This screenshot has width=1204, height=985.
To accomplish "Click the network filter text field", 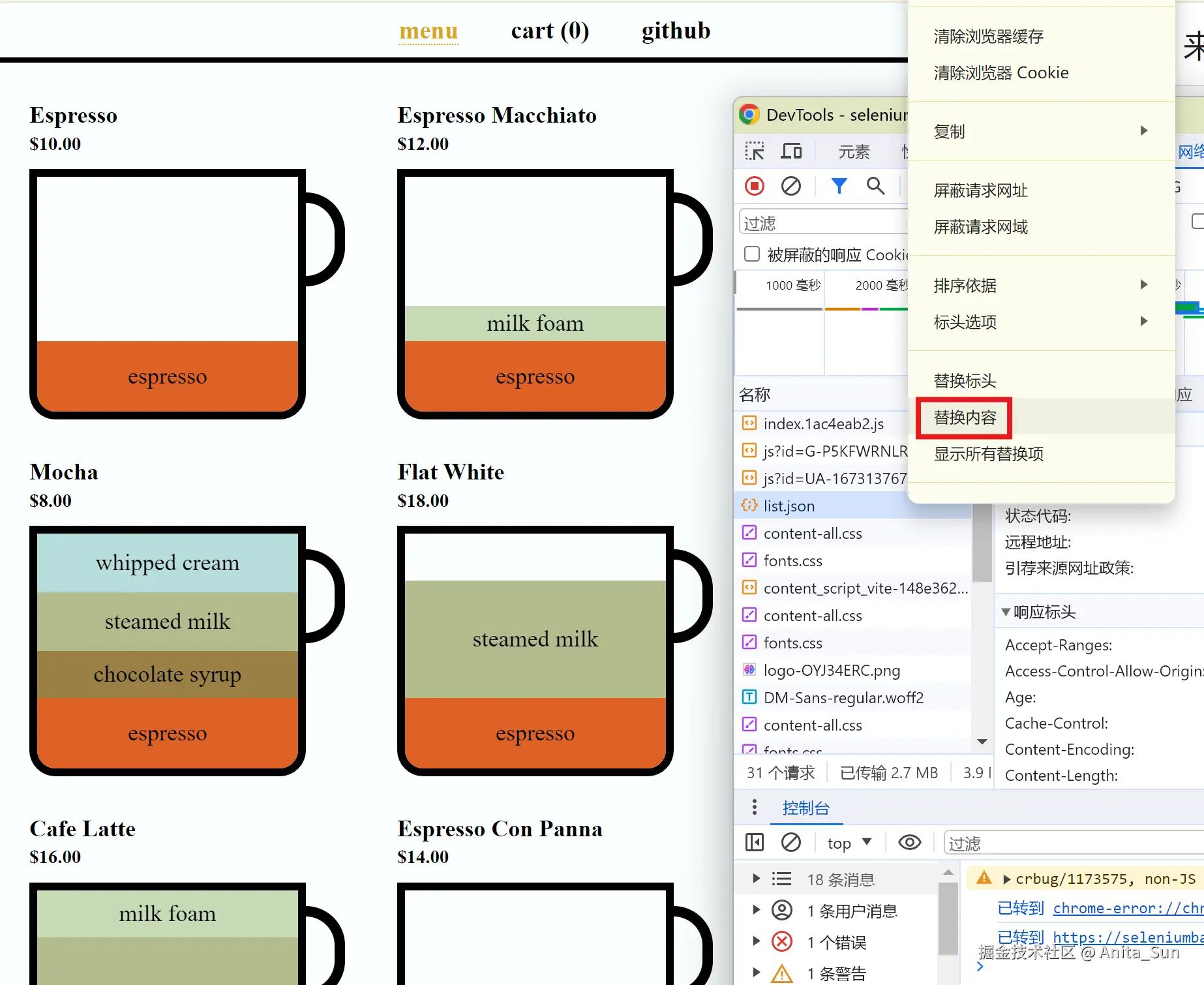I will 824,222.
